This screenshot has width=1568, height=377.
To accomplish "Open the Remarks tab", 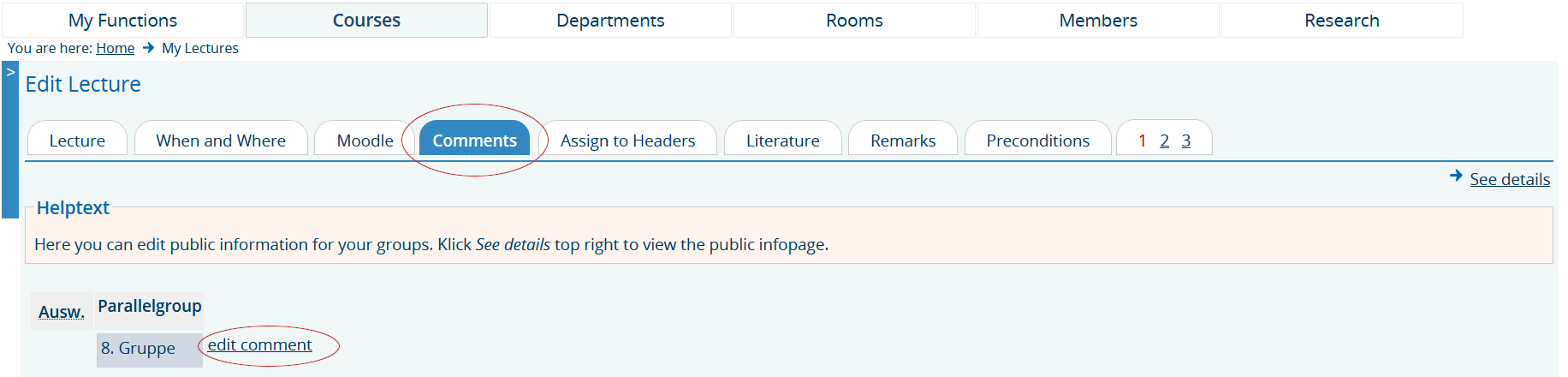I will pyautogui.click(x=903, y=140).
